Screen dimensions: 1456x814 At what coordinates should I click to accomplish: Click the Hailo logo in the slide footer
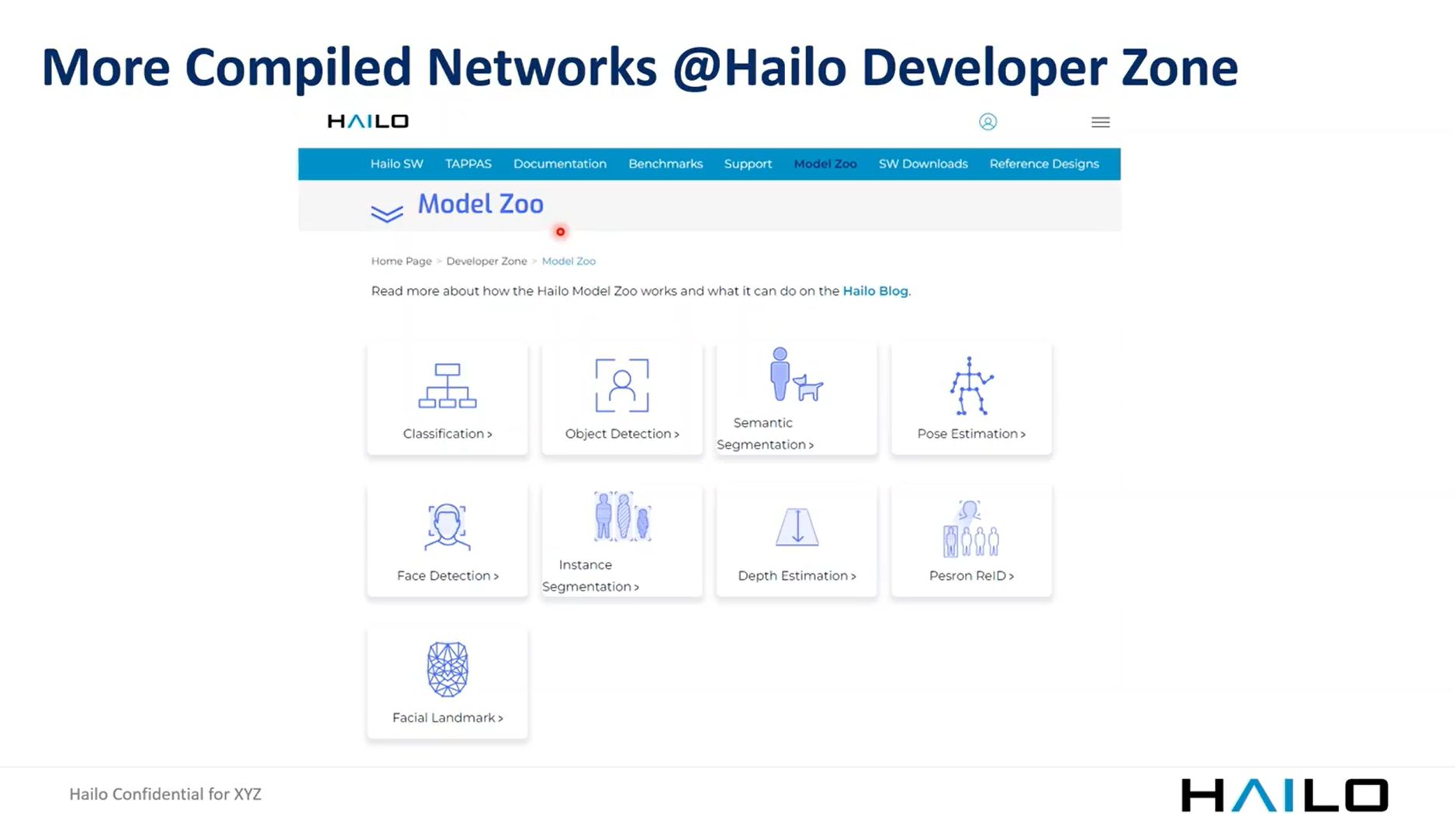click(1285, 795)
